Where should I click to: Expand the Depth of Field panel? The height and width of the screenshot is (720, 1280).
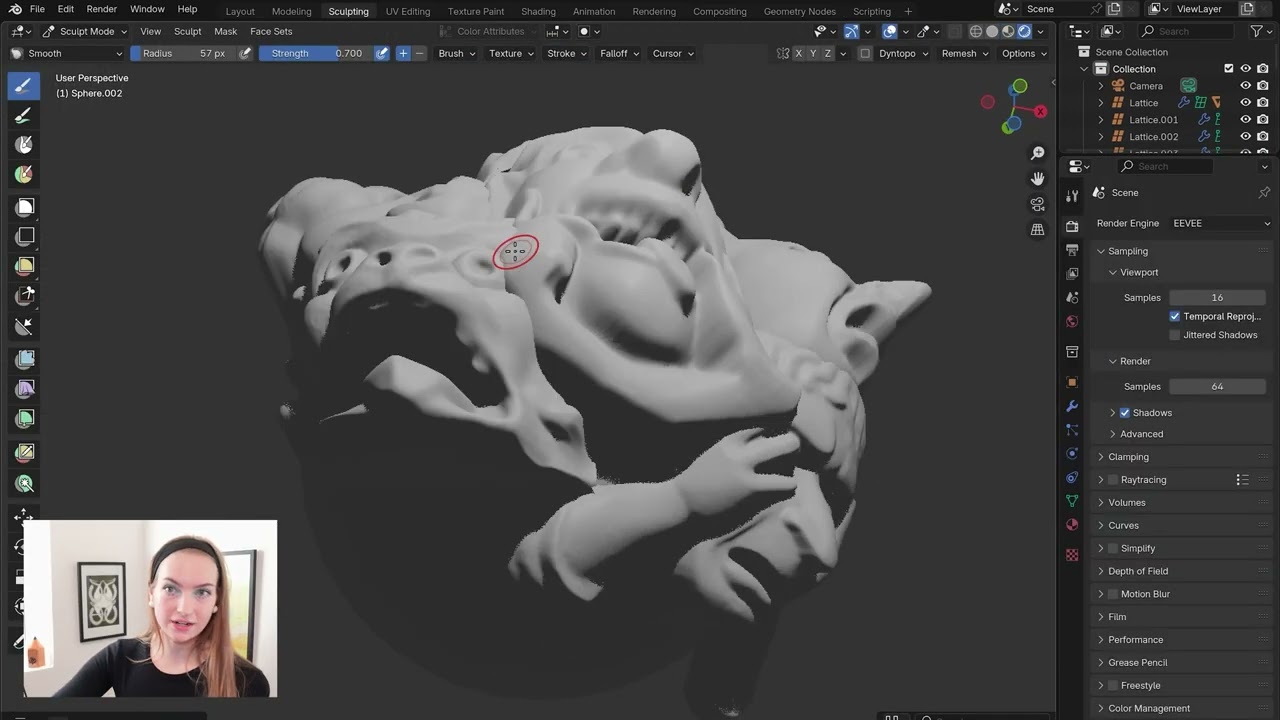point(1138,571)
